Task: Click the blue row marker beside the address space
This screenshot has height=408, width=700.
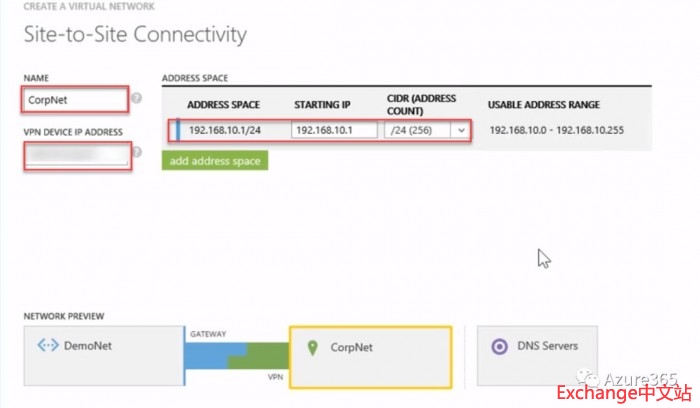Action: (178, 130)
